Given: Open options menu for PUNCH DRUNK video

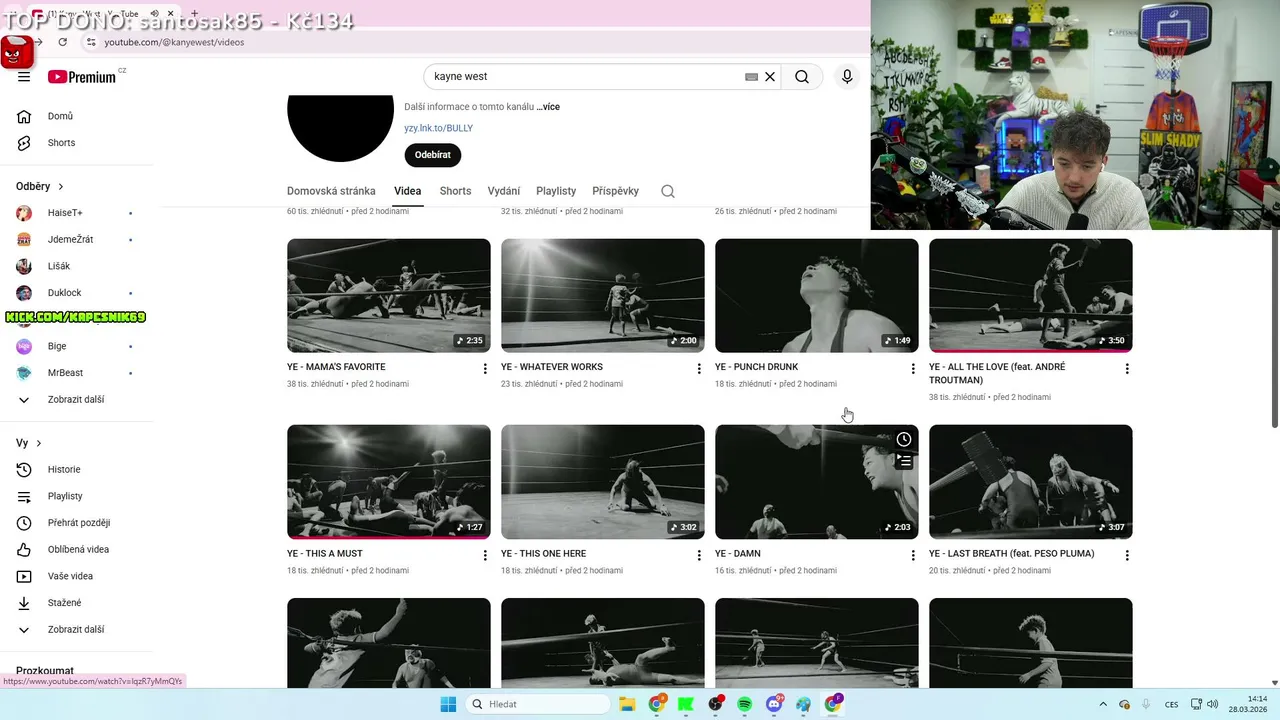Looking at the screenshot, I should tap(913, 369).
